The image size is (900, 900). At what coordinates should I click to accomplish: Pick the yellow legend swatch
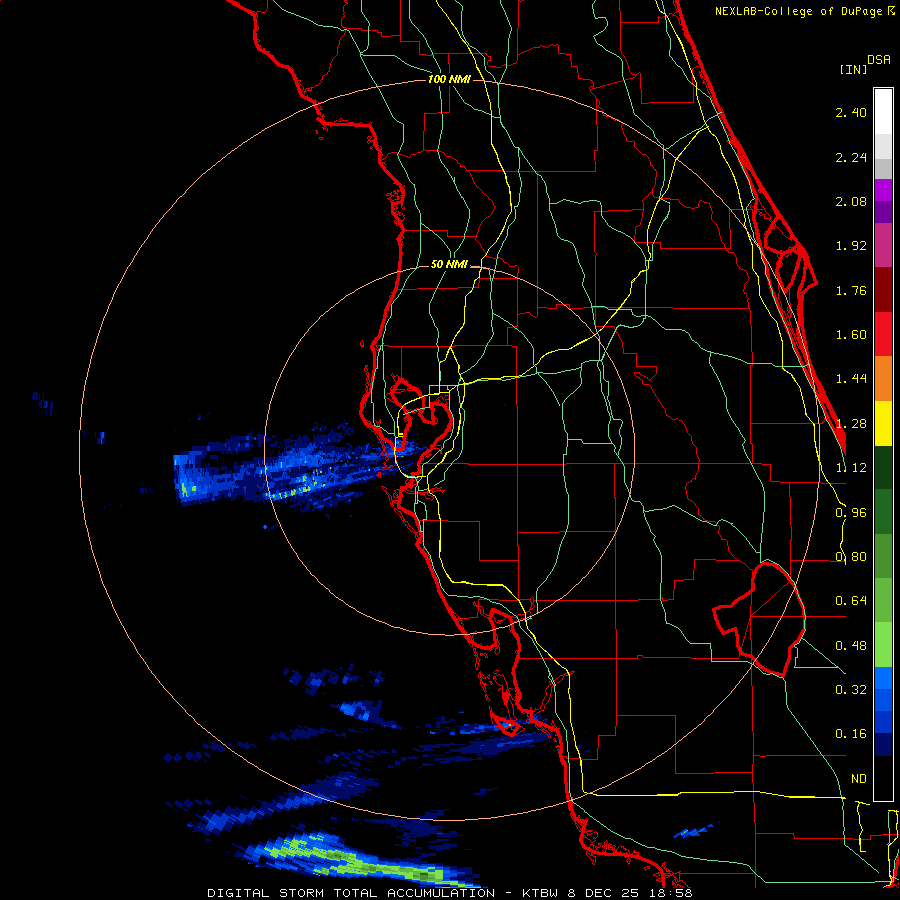(883, 423)
